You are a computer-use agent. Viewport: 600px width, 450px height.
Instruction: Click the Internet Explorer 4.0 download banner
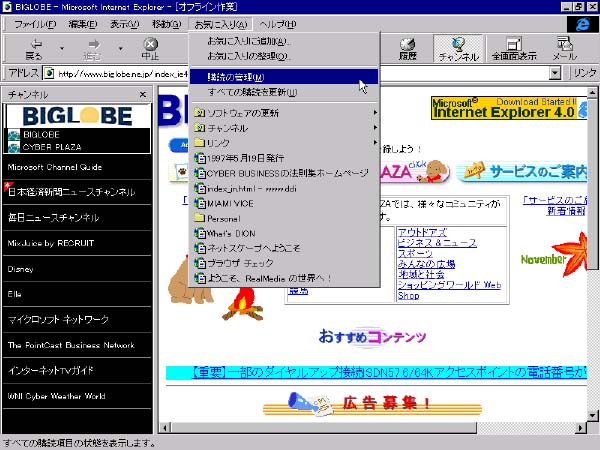[x=509, y=108]
